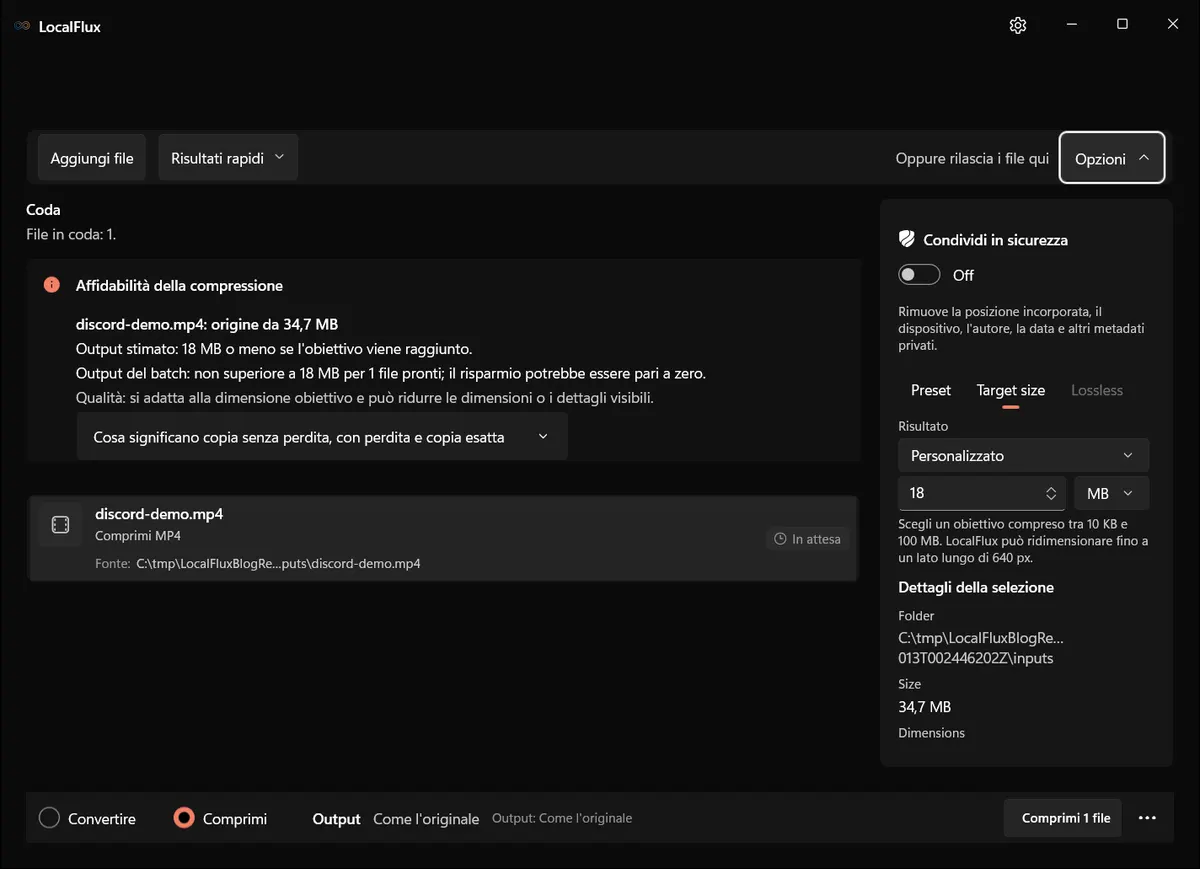The image size is (1200, 869).
Task: Select the discord-demo.mp4 queue item
Action: click(x=443, y=538)
